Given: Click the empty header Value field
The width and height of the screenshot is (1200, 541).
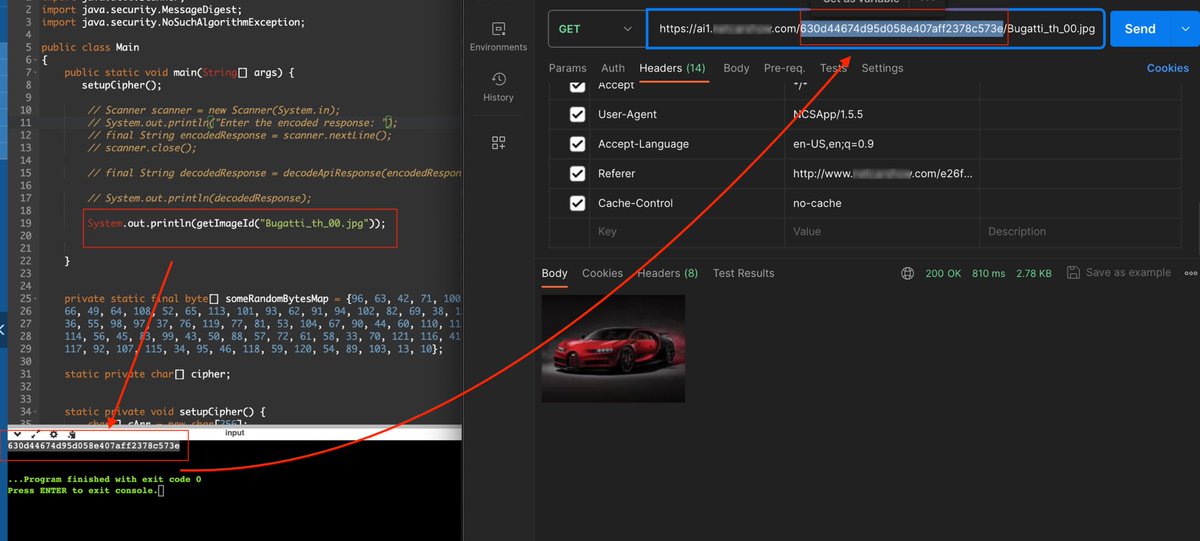Looking at the screenshot, I should [882, 231].
